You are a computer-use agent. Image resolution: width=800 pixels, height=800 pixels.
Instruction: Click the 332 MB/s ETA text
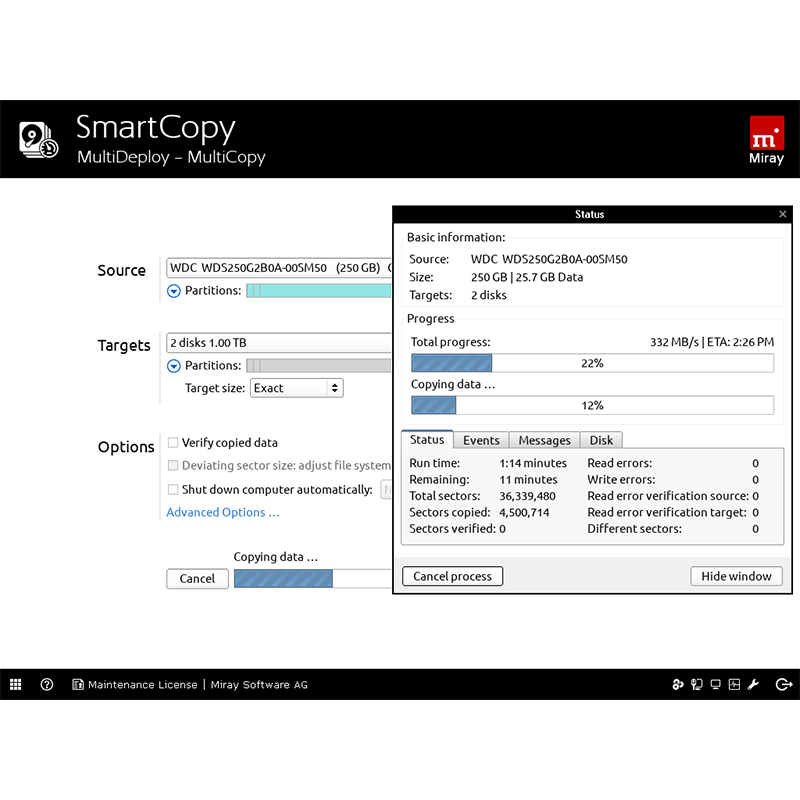coord(712,342)
